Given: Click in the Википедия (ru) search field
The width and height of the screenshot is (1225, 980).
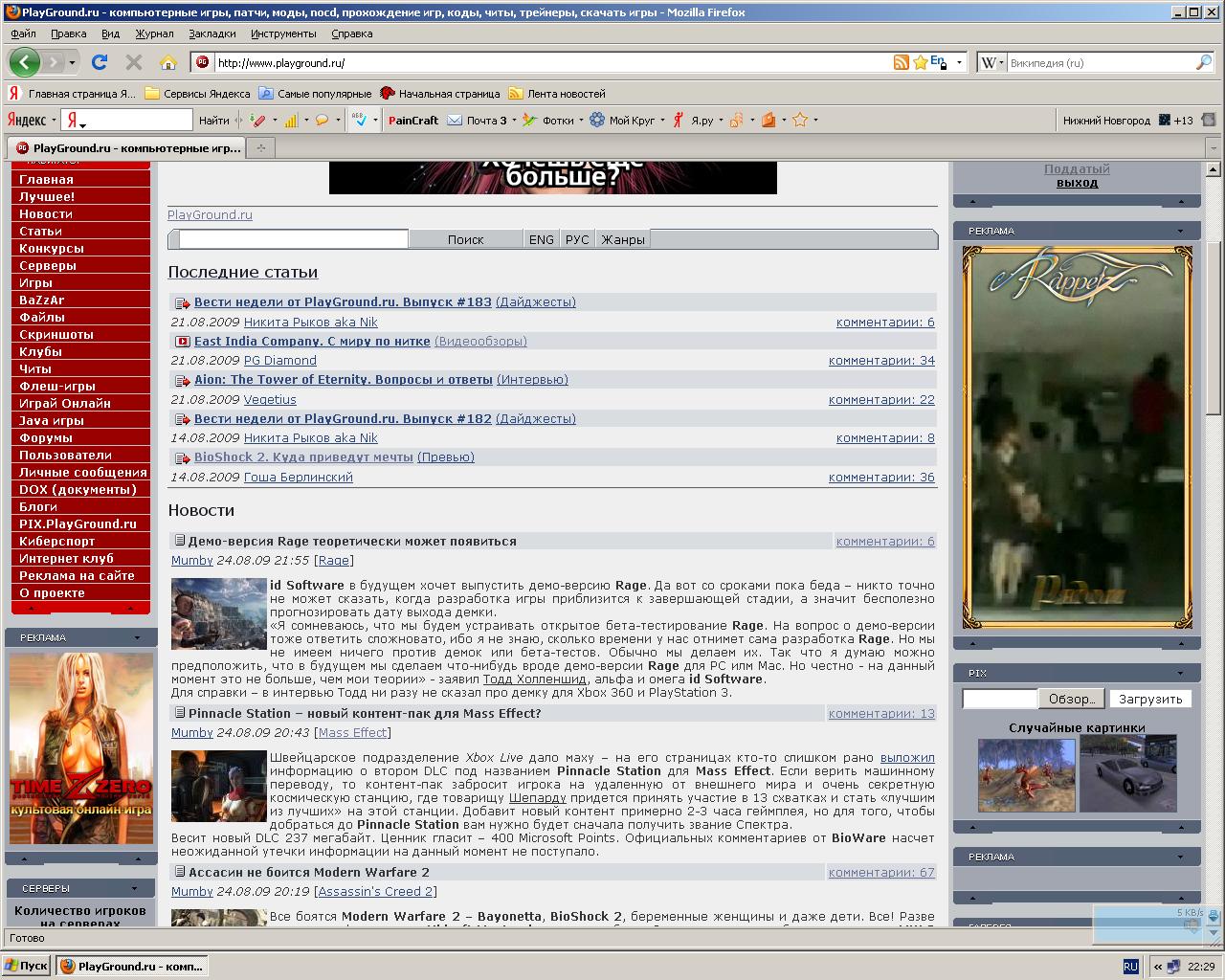Looking at the screenshot, I should pyautogui.click(x=1101, y=62).
